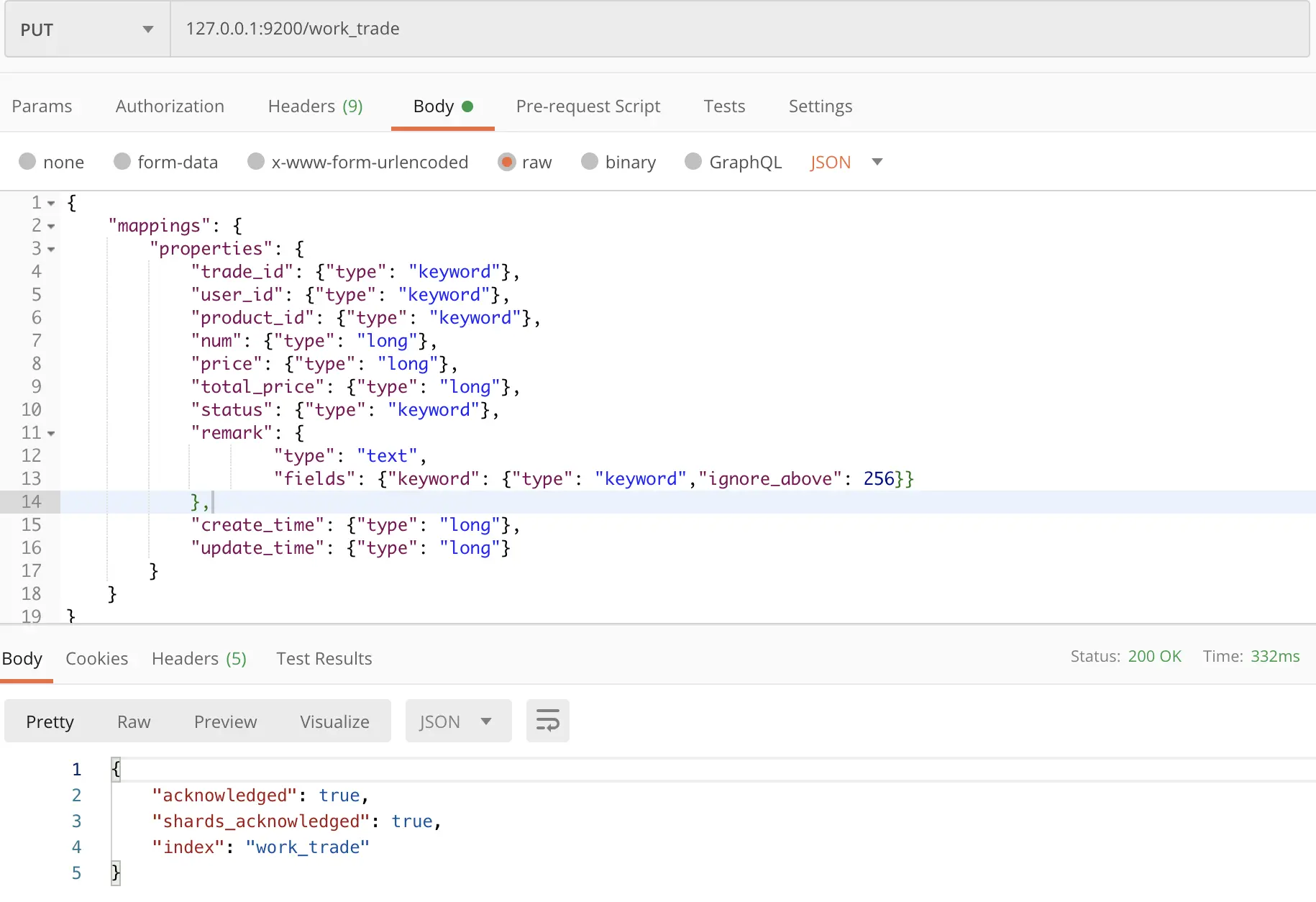Switch to the Tests tab
This screenshot has width=1316, height=902.
pos(724,106)
